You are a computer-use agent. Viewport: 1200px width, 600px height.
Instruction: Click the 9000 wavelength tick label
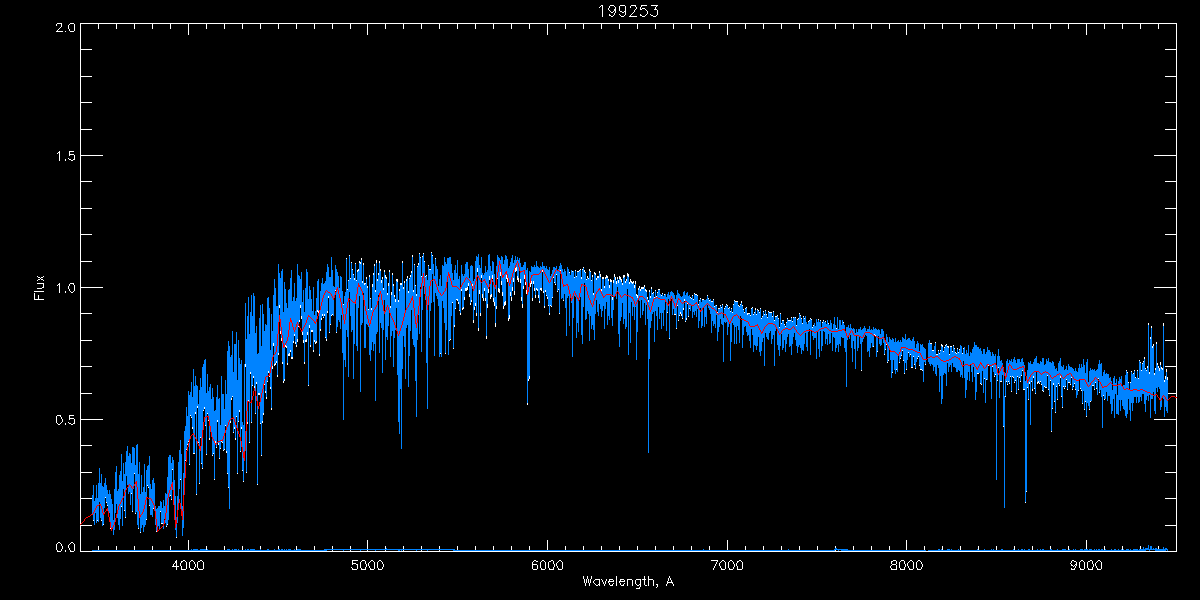click(1086, 566)
